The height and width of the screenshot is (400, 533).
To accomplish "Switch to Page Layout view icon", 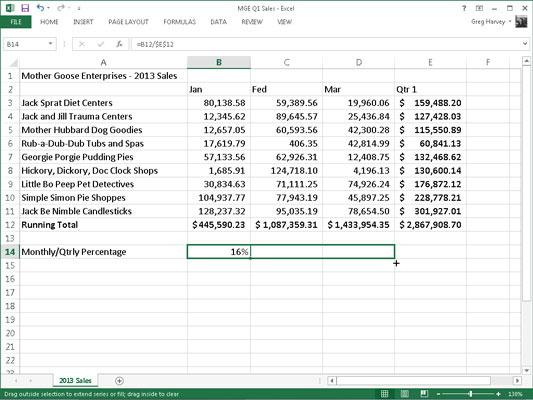I will tap(405, 394).
